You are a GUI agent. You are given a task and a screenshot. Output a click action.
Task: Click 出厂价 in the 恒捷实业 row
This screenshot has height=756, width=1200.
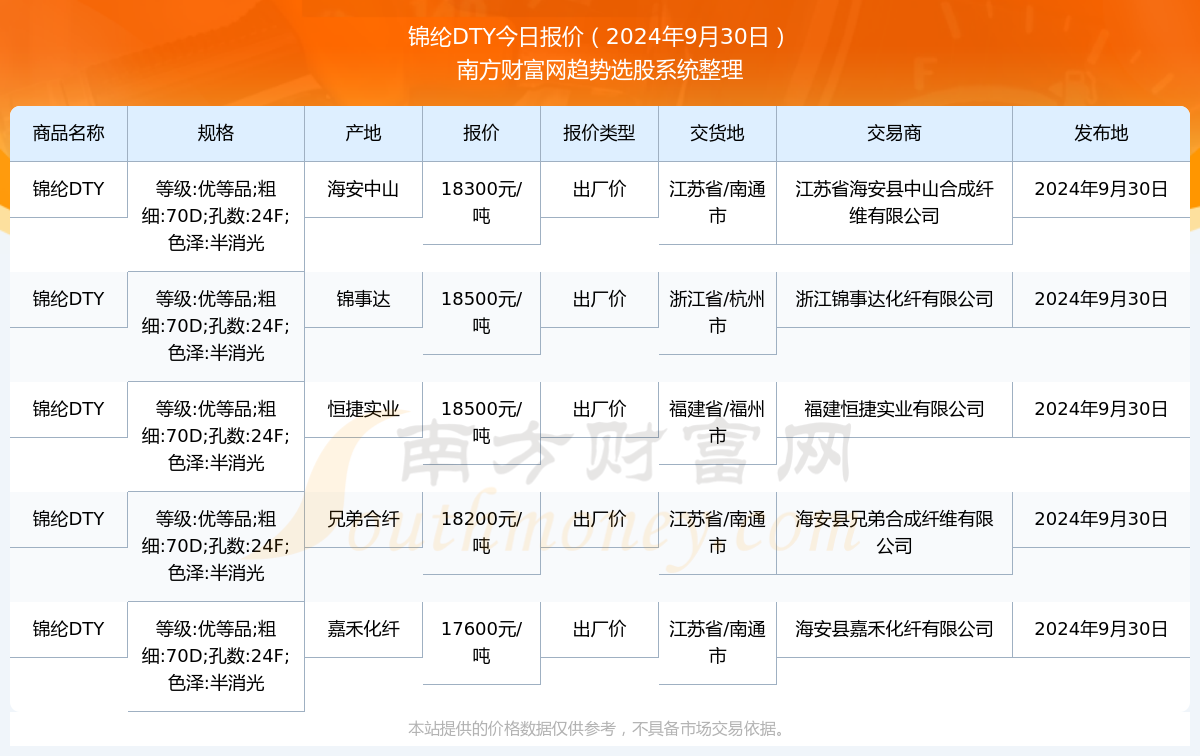click(x=599, y=409)
